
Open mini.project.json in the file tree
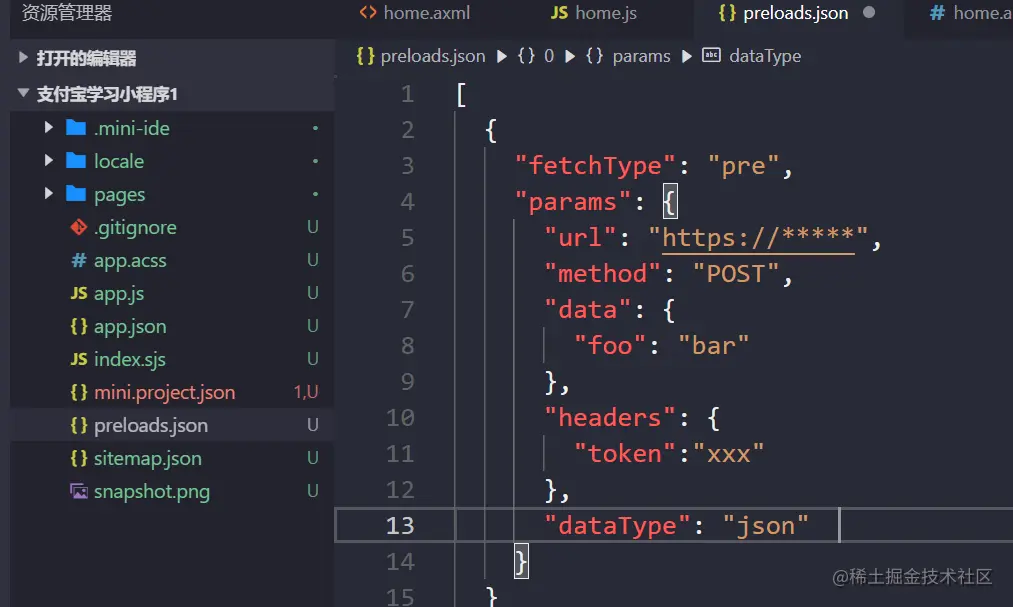point(164,392)
